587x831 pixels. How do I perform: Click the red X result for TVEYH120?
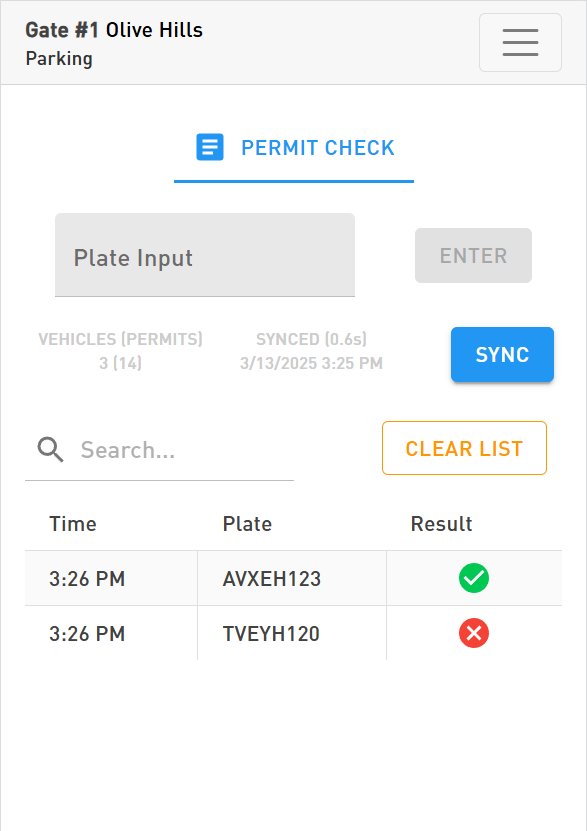point(474,633)
